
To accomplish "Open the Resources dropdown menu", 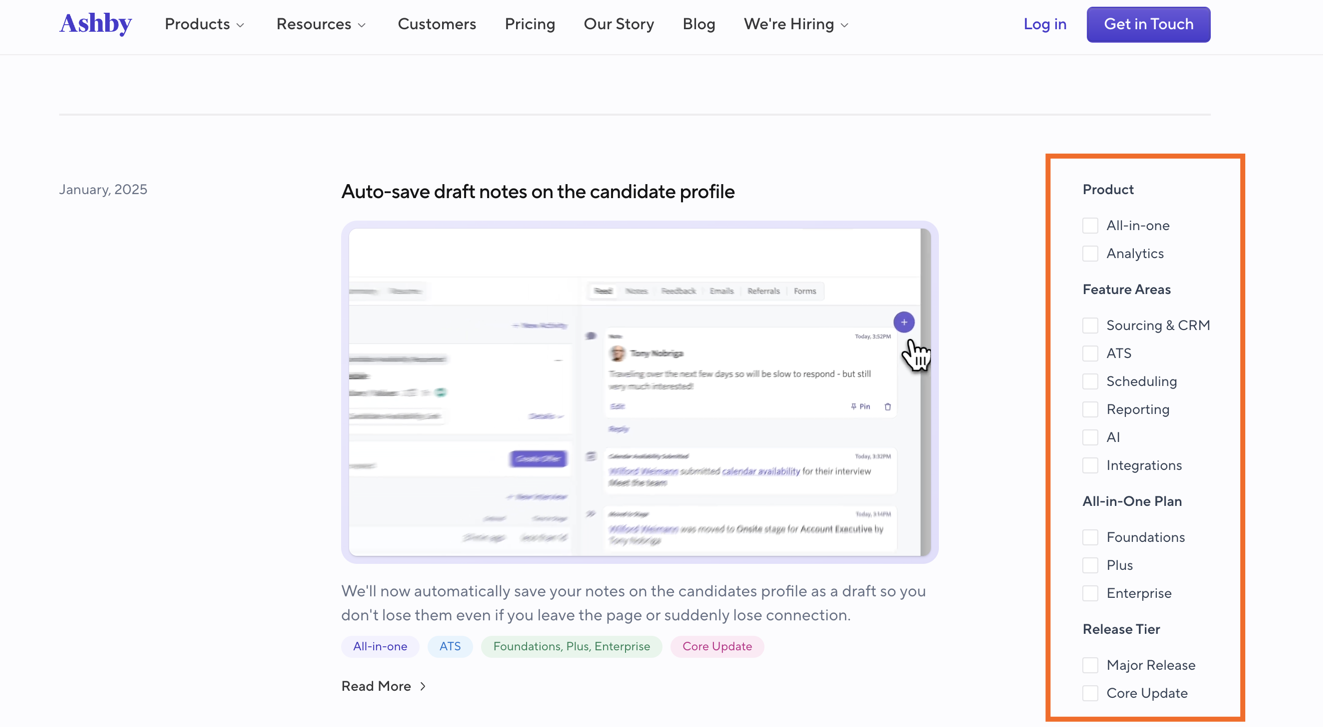I will (321, 24).
